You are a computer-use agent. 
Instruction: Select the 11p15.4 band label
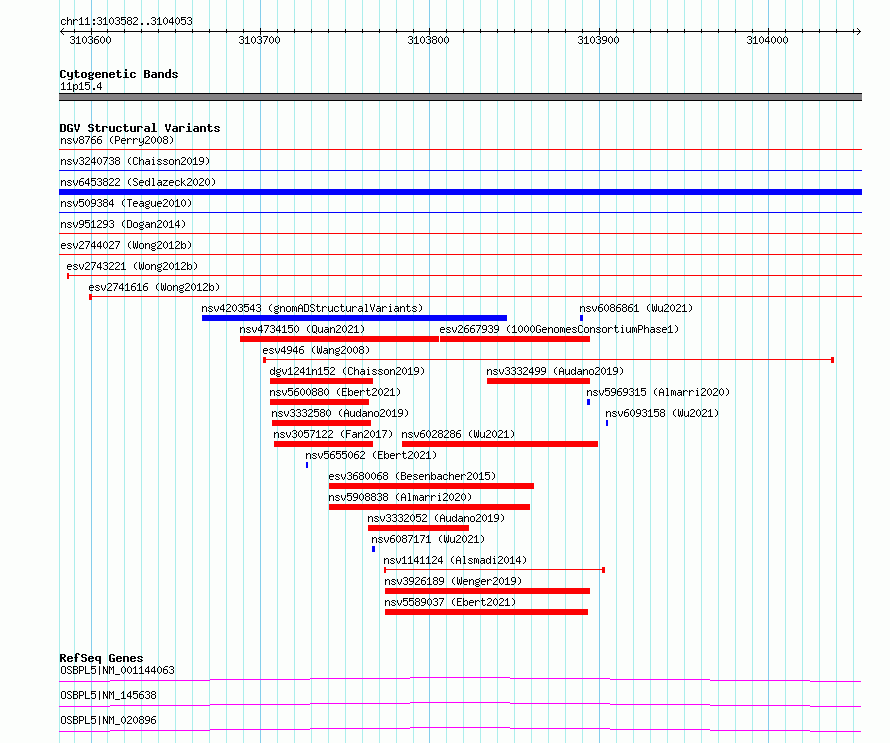81,86
